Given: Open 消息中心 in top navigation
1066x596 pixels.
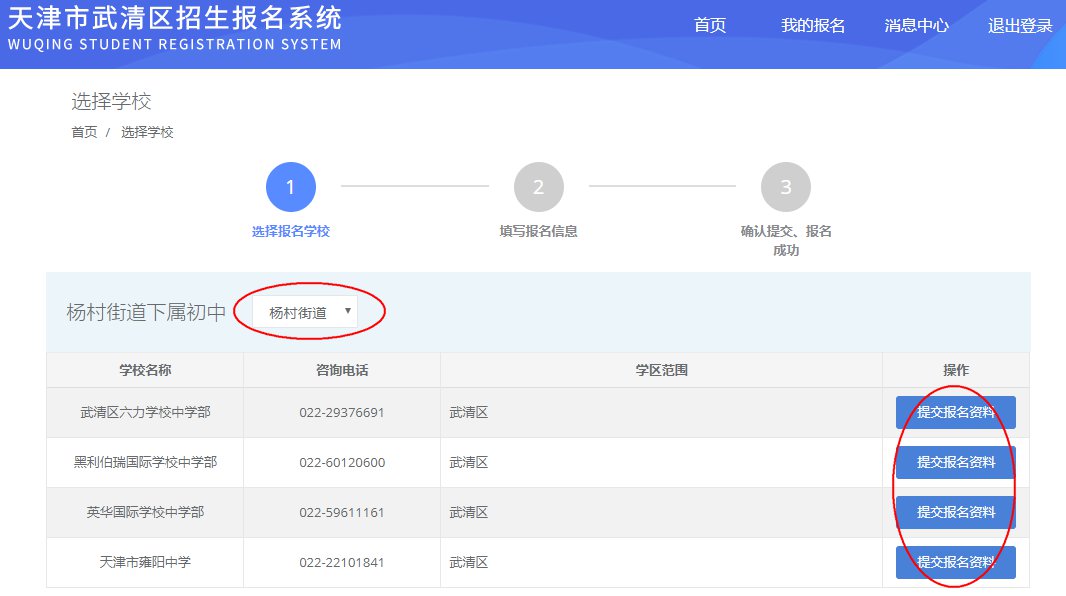Looking at the screenshot, I should [x=916, y=26].
